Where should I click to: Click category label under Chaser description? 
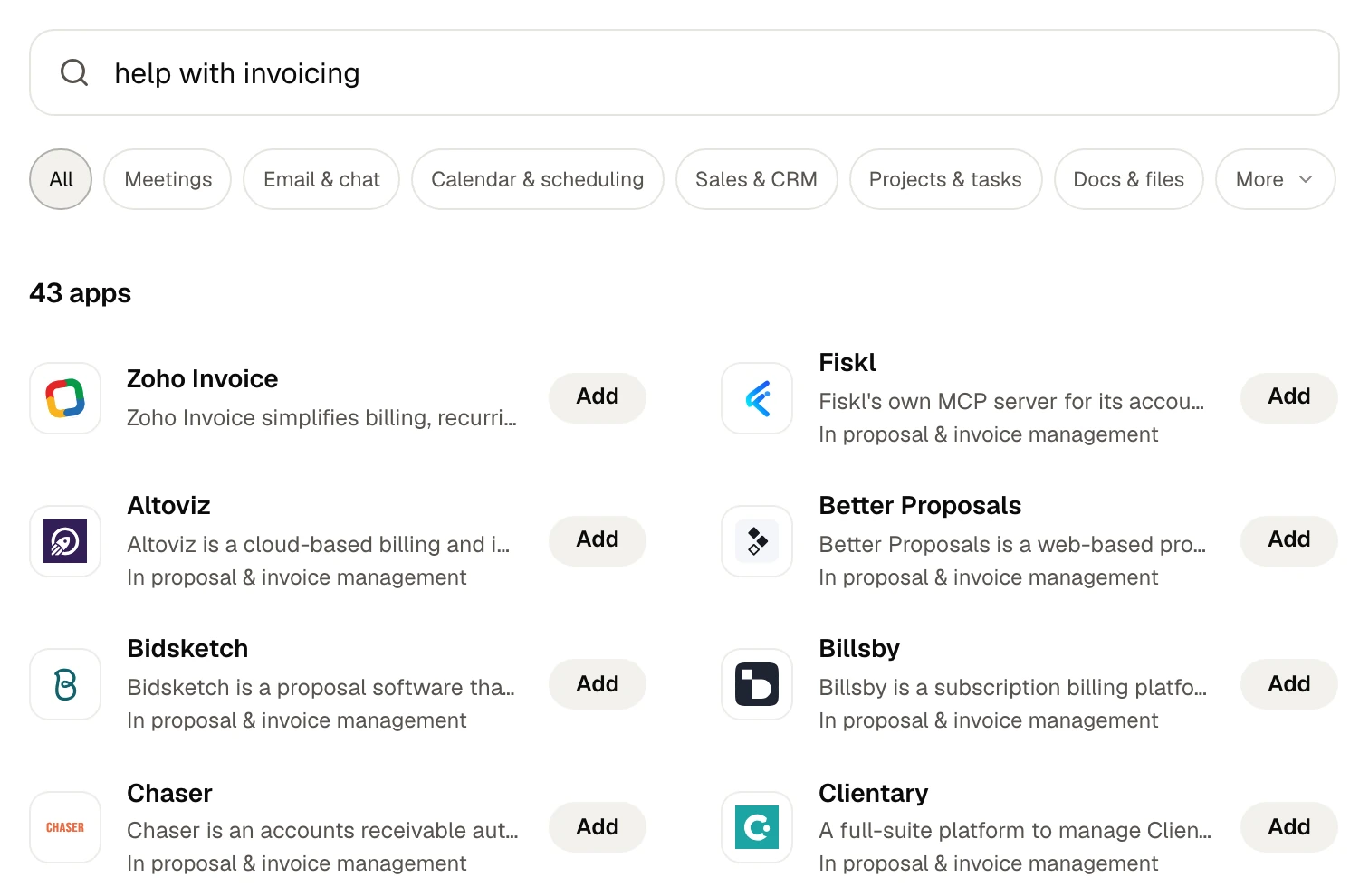(x=296, y=863)
